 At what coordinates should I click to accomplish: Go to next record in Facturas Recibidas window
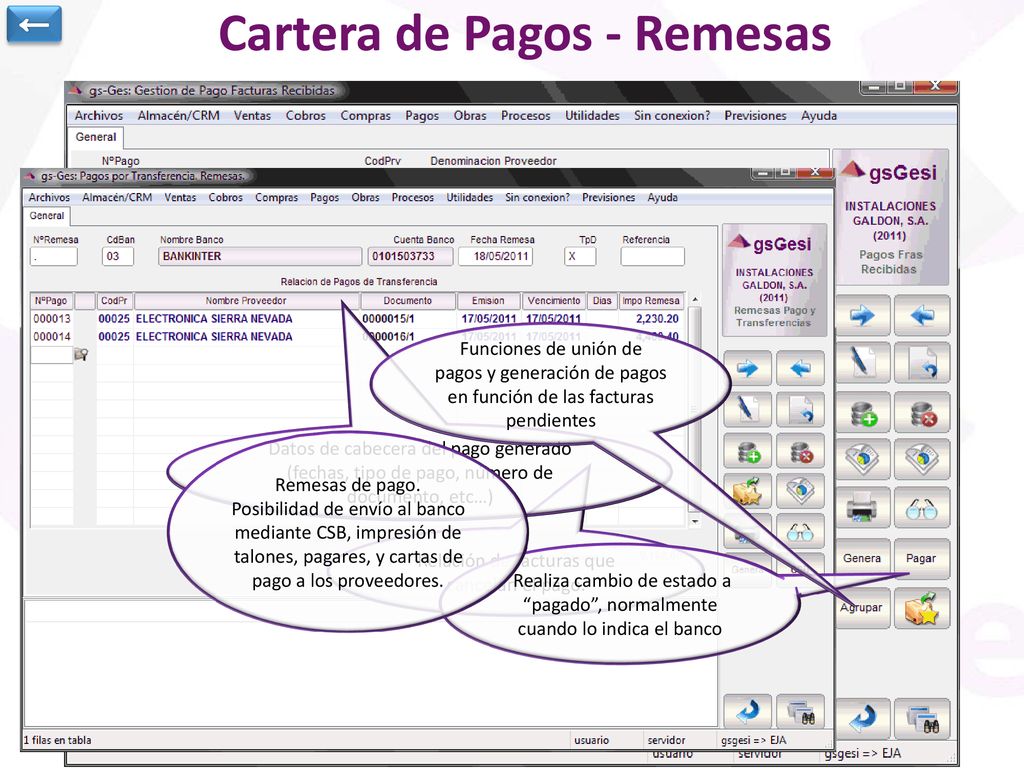click(862, 316)
